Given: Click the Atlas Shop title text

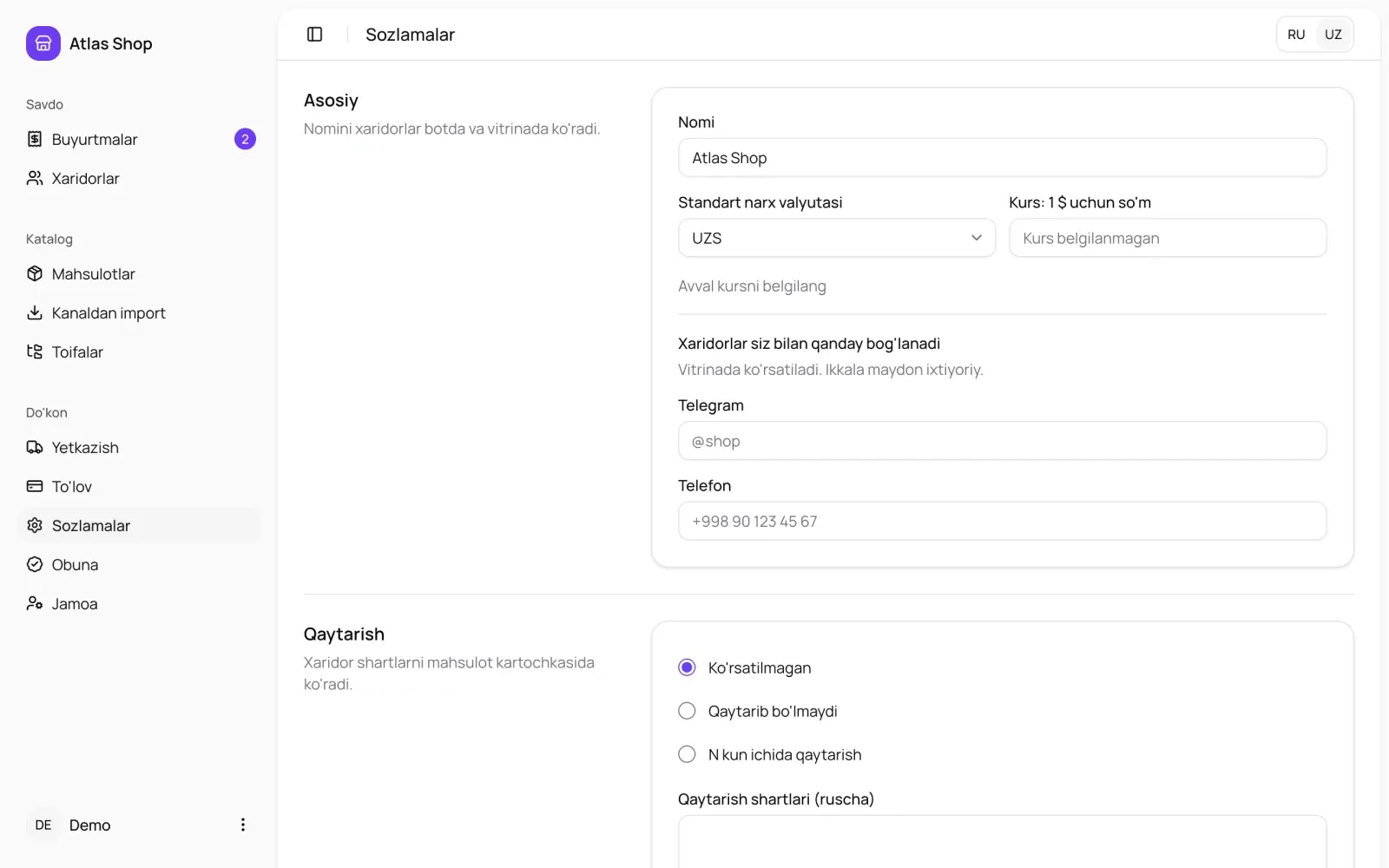Looking at the screenshot, I should pyautogui.click(x=110, y=43).
